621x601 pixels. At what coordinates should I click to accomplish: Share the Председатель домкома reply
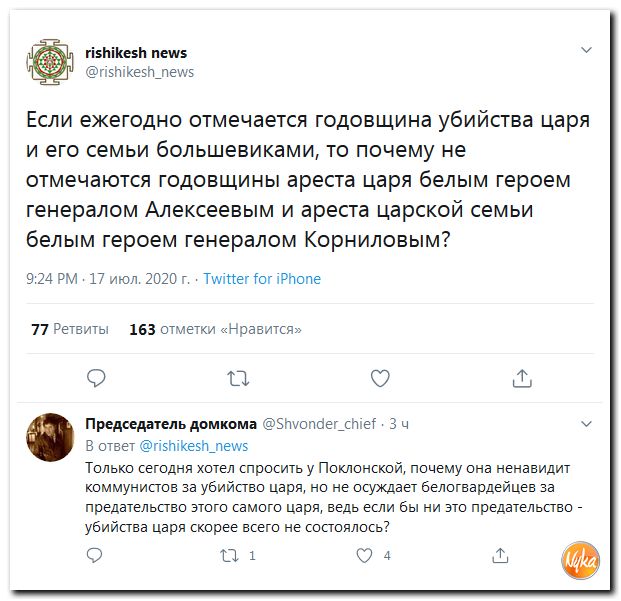tap(501, 555)
